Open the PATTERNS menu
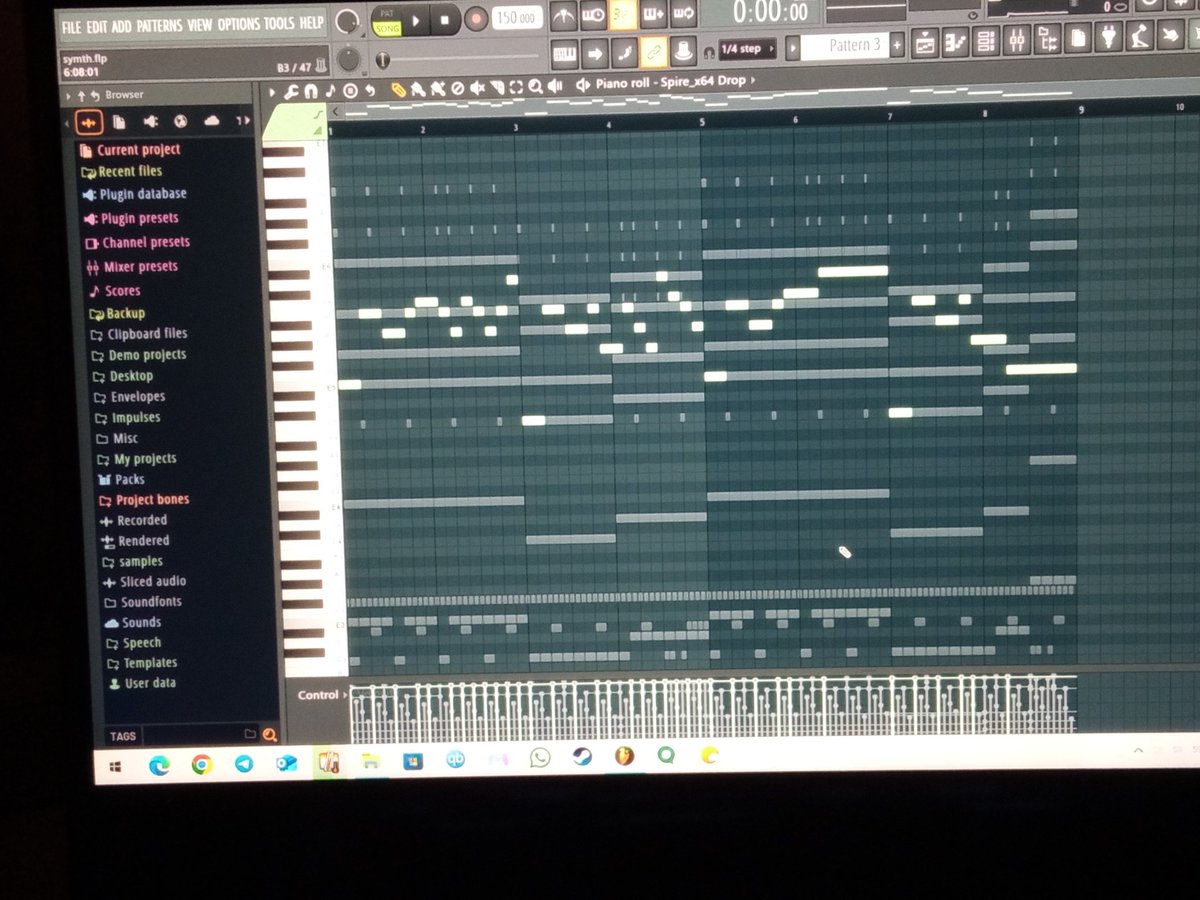1200x900 pixels. [x=159, y=24]
